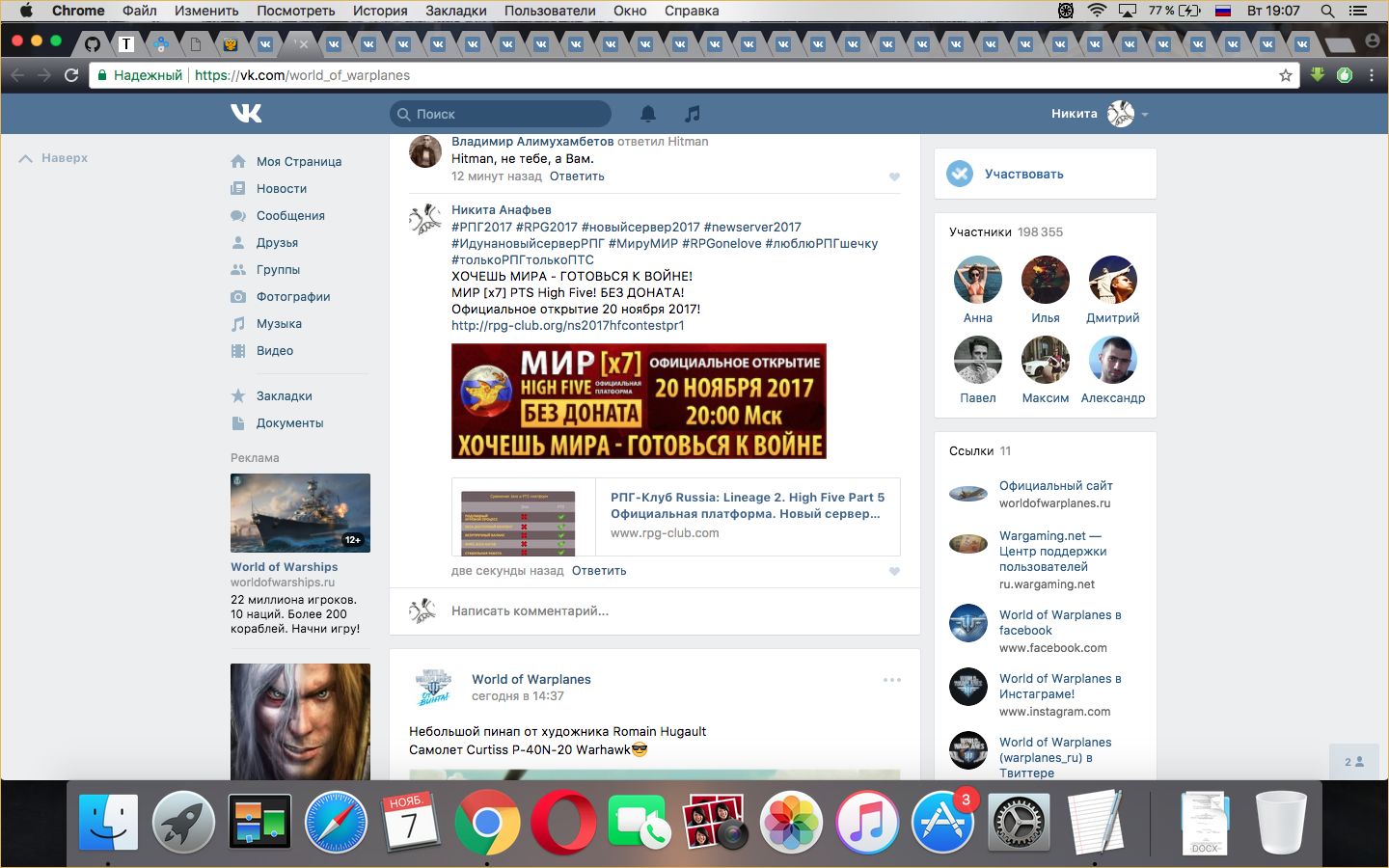Open the App Store in the Dock
Viewport: 1389px width, 868px height.
point(941,823)
